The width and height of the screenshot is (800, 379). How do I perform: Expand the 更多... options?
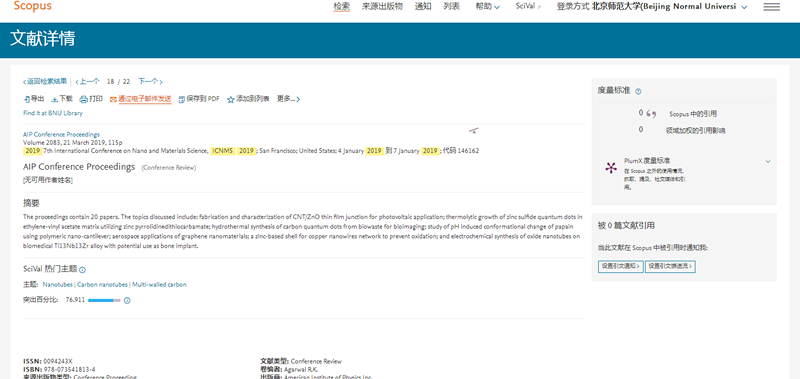coord(288,99)
